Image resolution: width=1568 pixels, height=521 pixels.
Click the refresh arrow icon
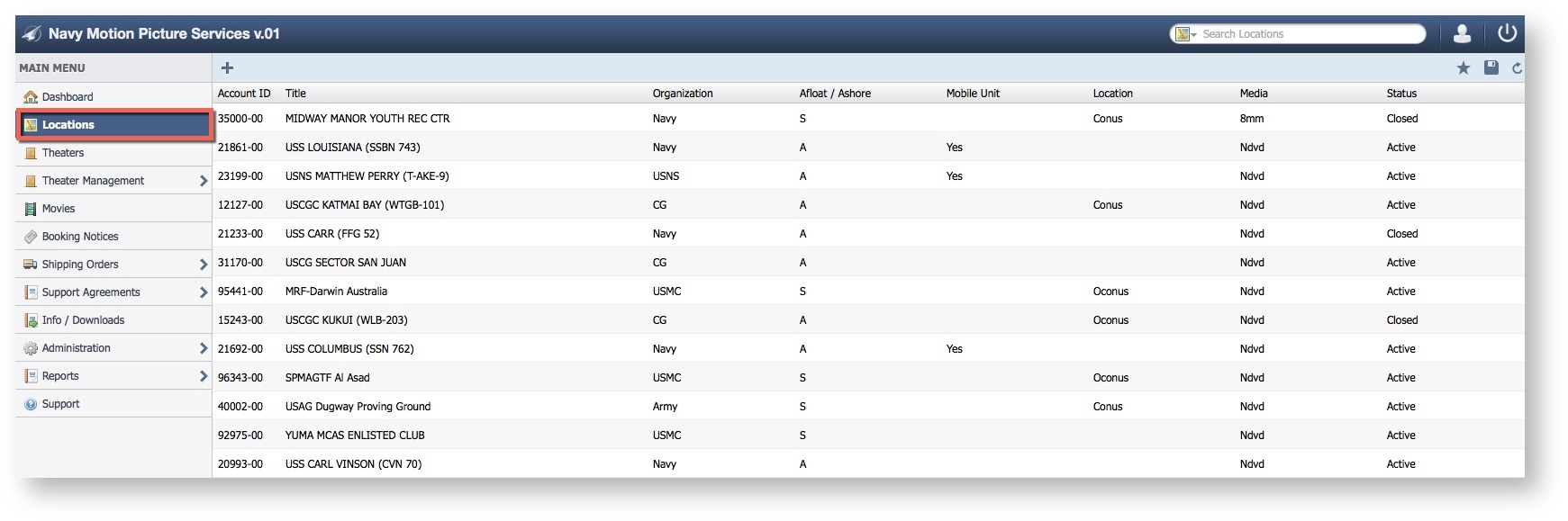1517,68
